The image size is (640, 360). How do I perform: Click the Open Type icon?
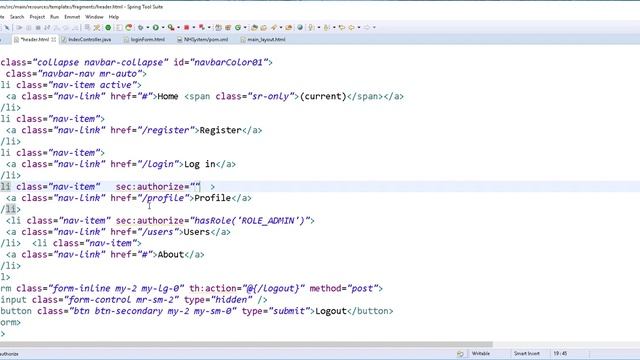point(254,27)
